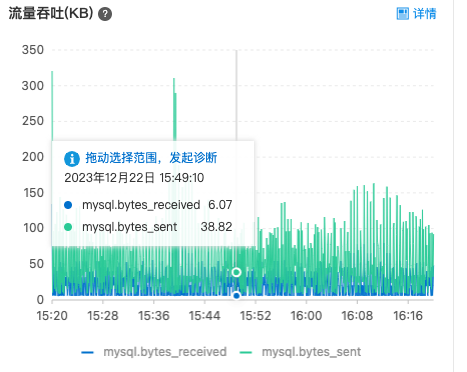
Task: Click the 15:36 x-axis label
Action: tap(154, 315)
